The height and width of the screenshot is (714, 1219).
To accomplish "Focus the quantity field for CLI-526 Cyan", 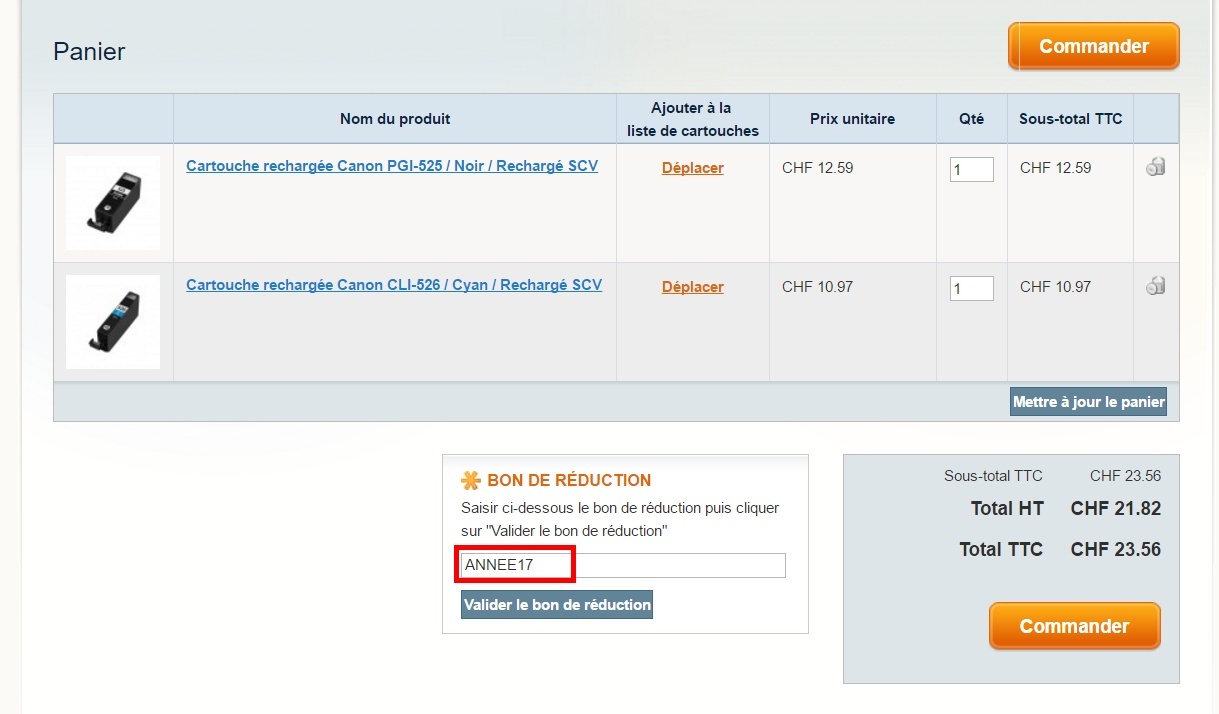I will (971, 289).
